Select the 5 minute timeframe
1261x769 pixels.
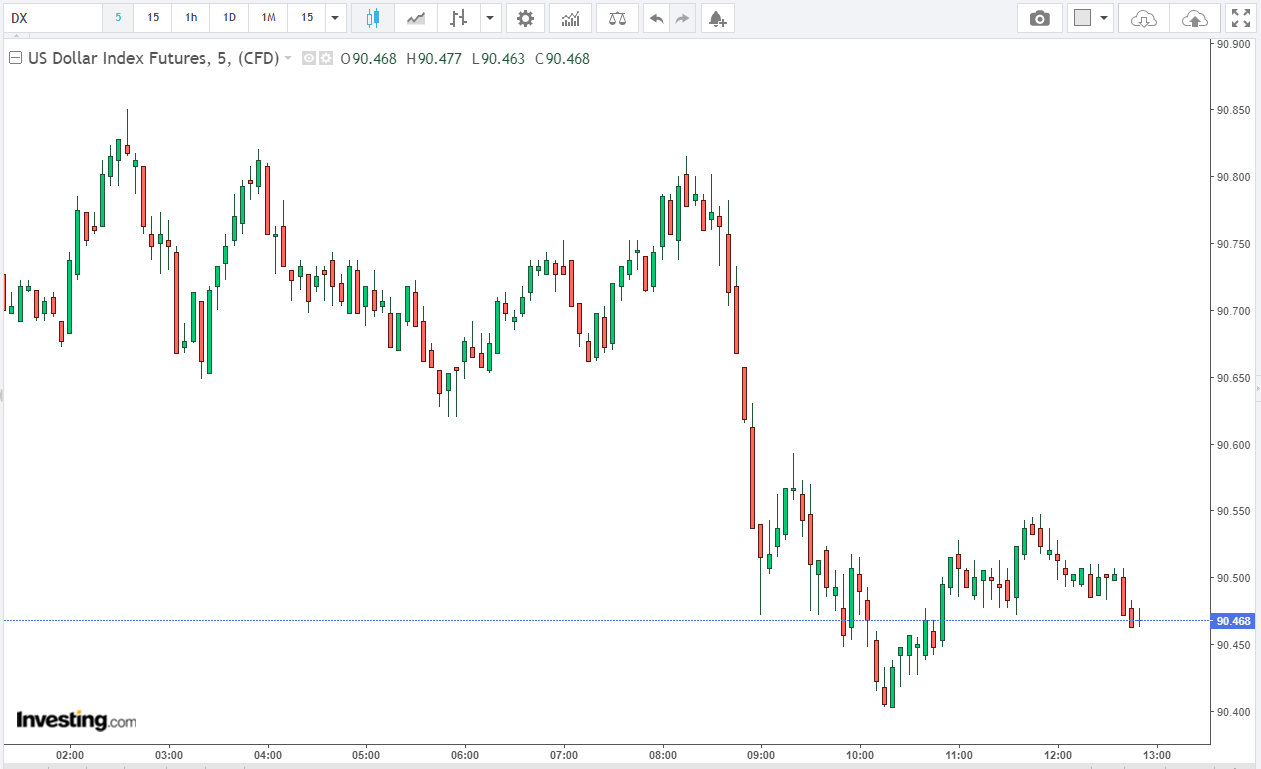pos(118,18)
